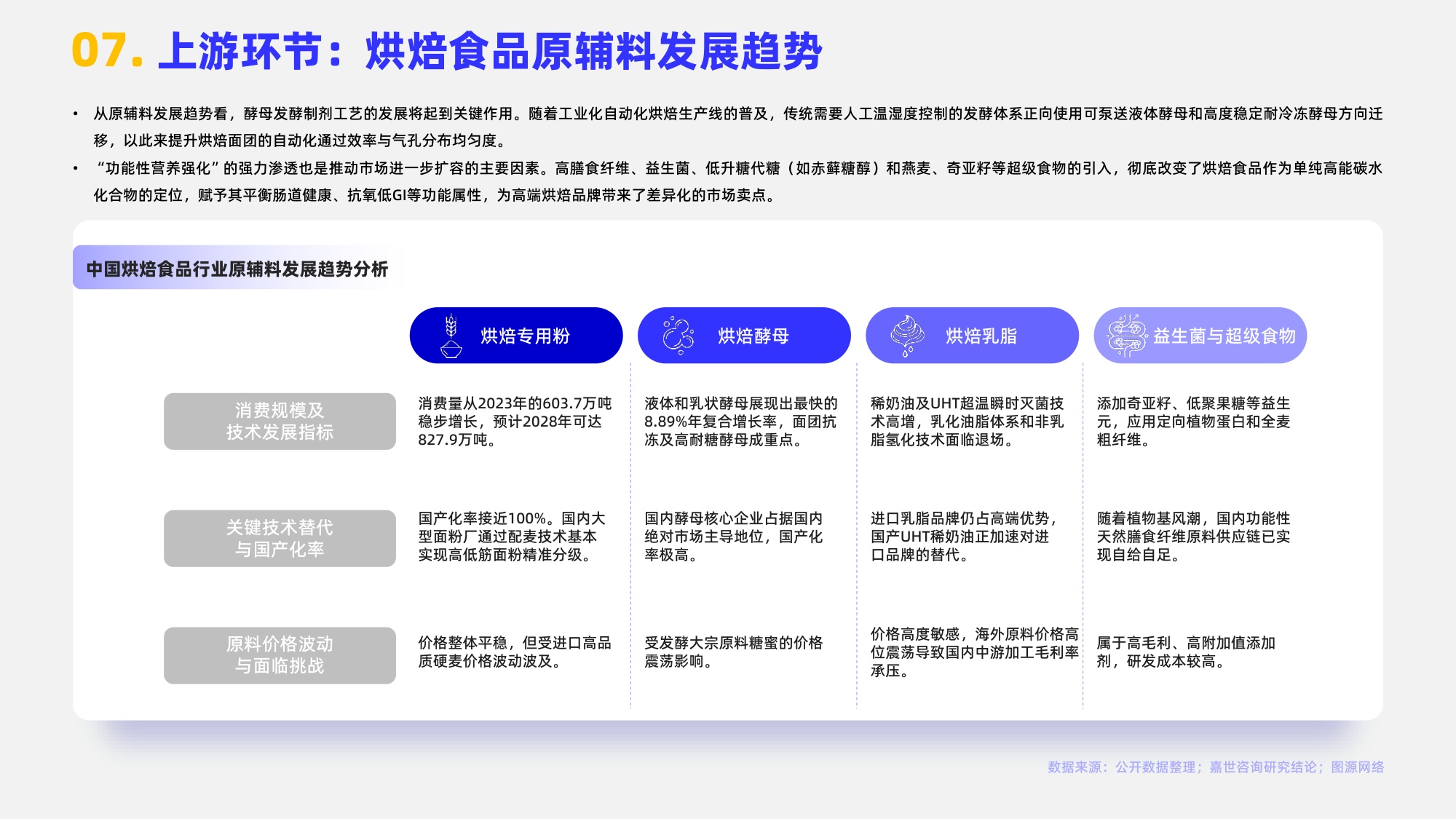Viewport: 1456px width, 819px height.
Task: Click the cell 价格整体平稳，但受进口高品质硬麦
Action: click(515, 652)
